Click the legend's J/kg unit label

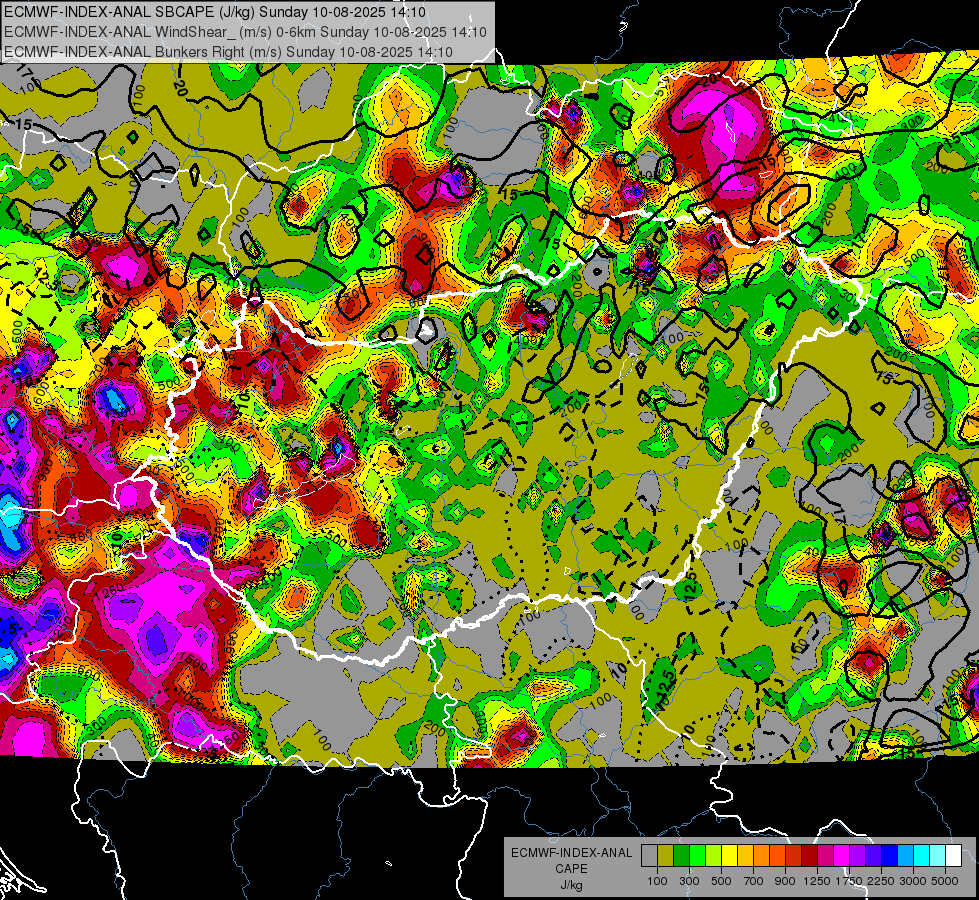click(572, 885)
